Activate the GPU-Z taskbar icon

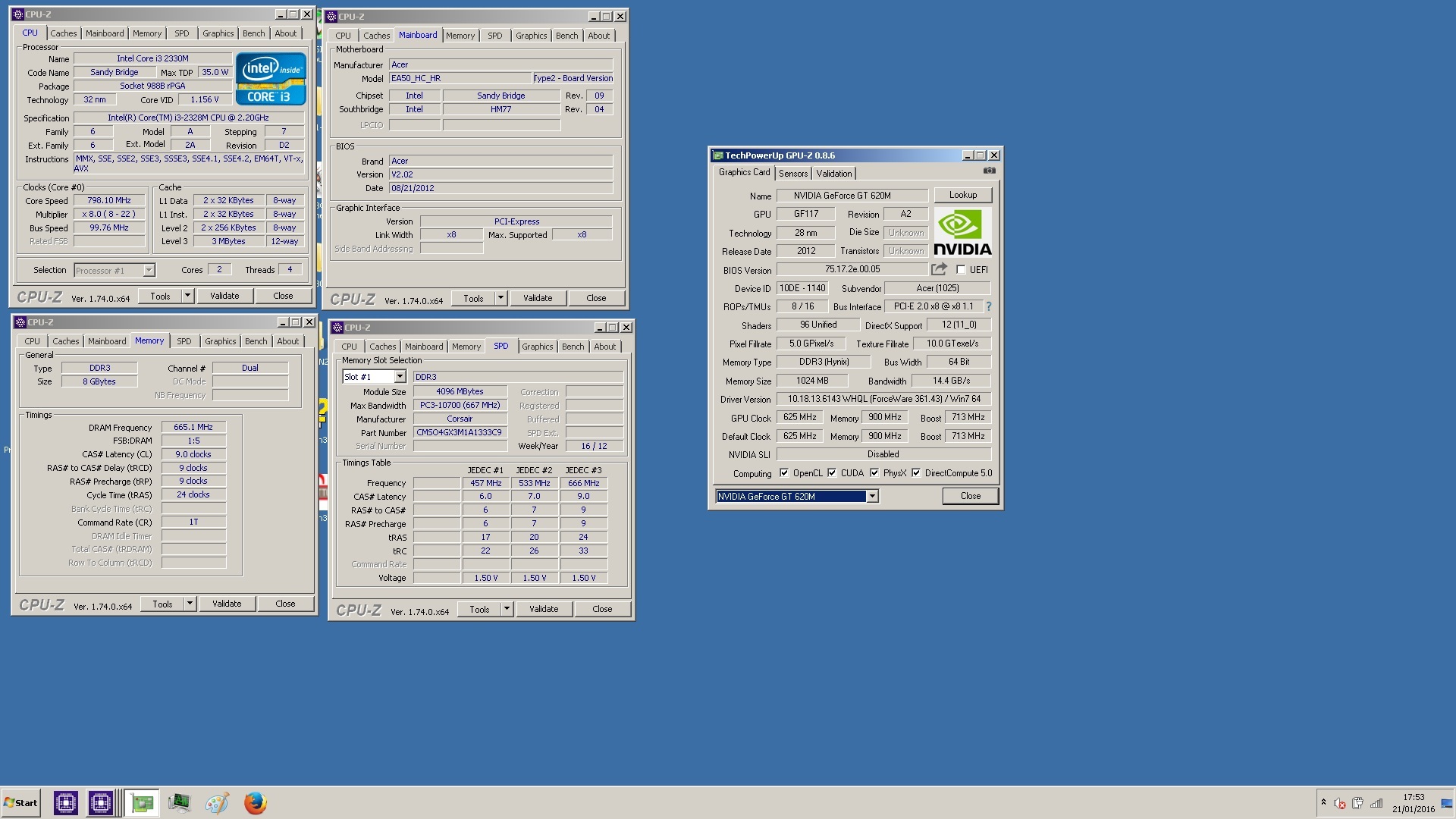tap(142, 803)
